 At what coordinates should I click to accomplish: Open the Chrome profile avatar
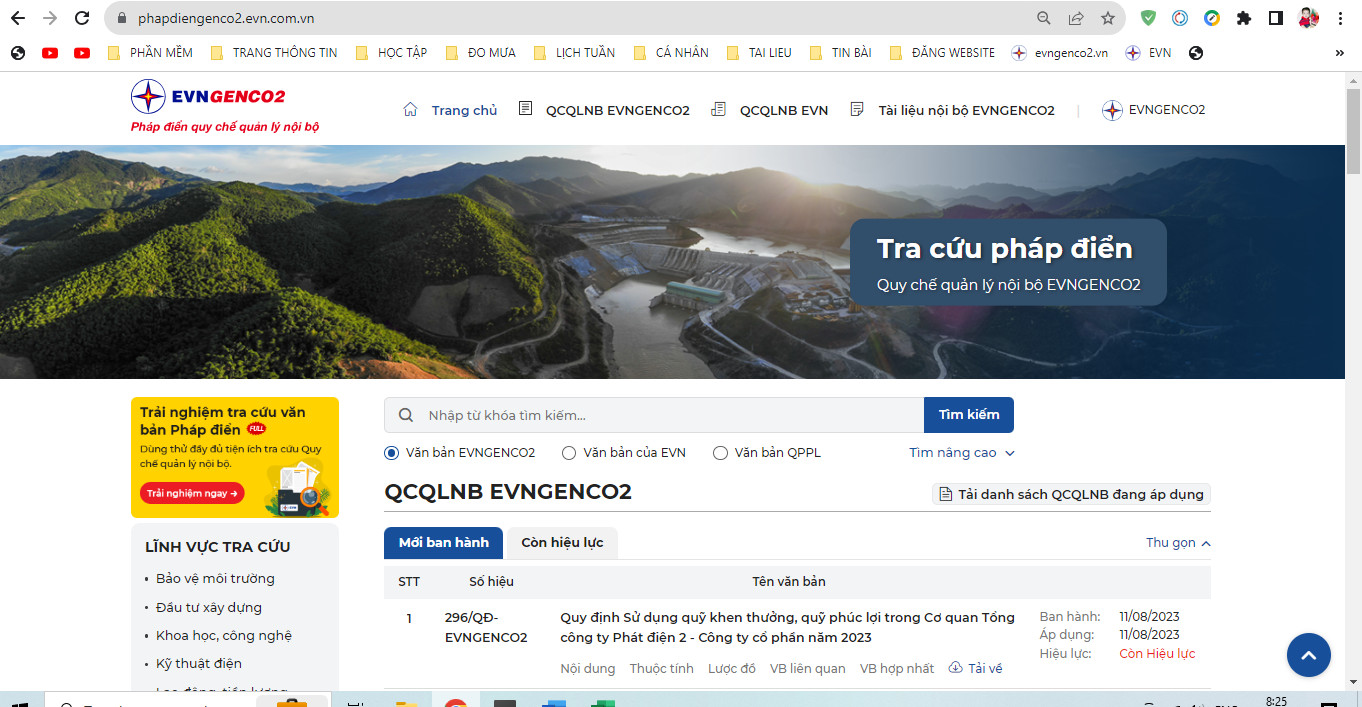[x=1308, y=18]
